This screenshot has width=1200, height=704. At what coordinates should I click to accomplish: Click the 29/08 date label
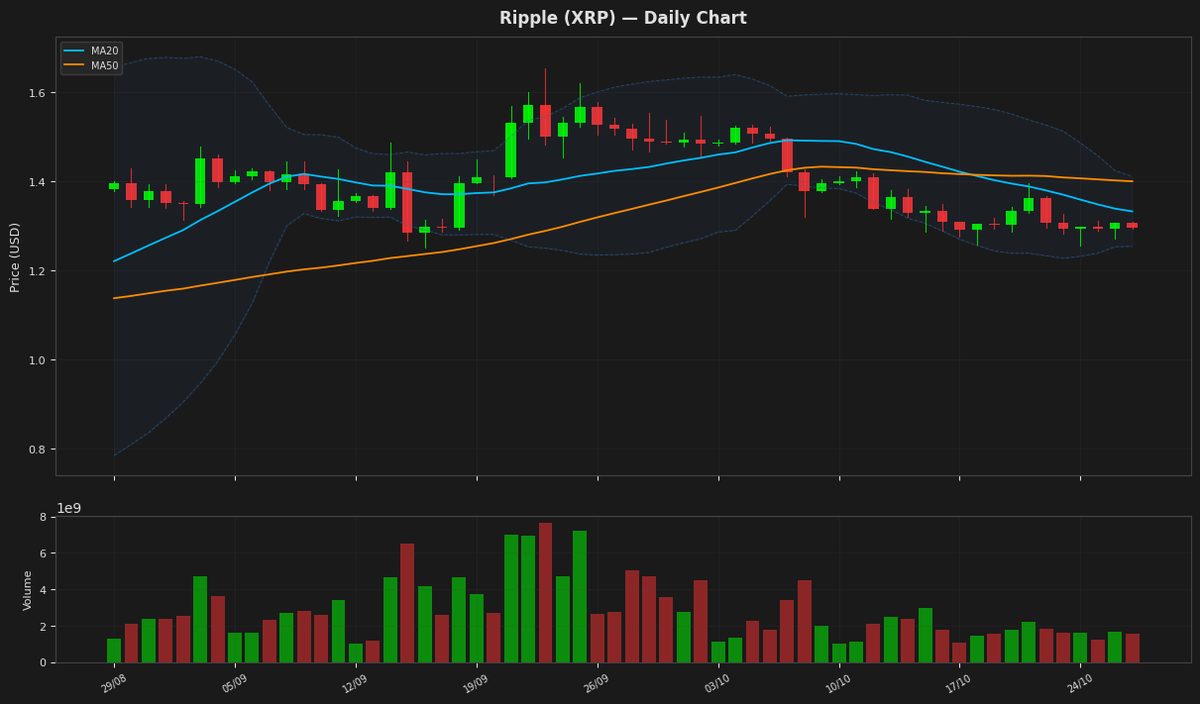(112, 685)
